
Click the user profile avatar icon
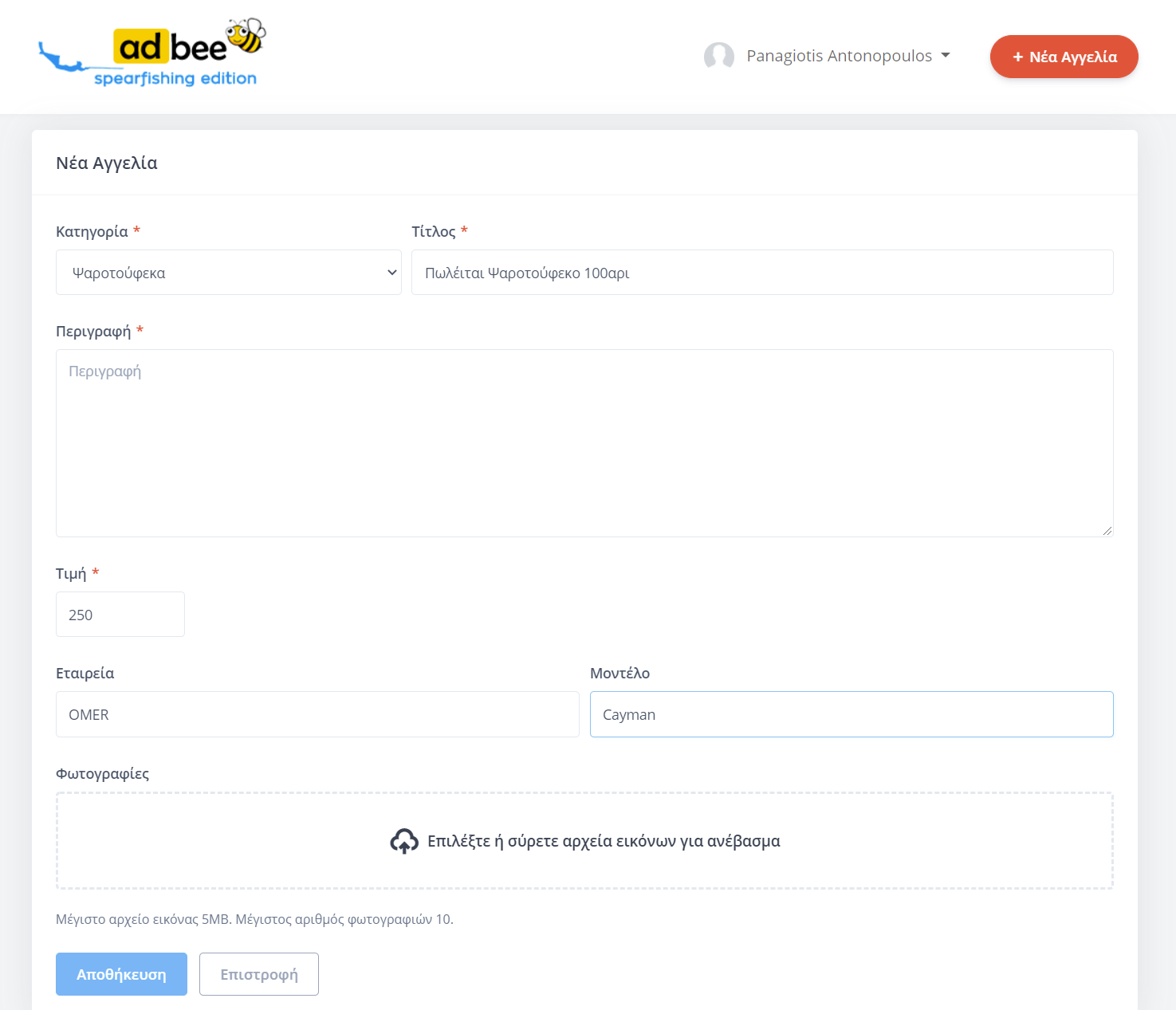tap(718, 57)
